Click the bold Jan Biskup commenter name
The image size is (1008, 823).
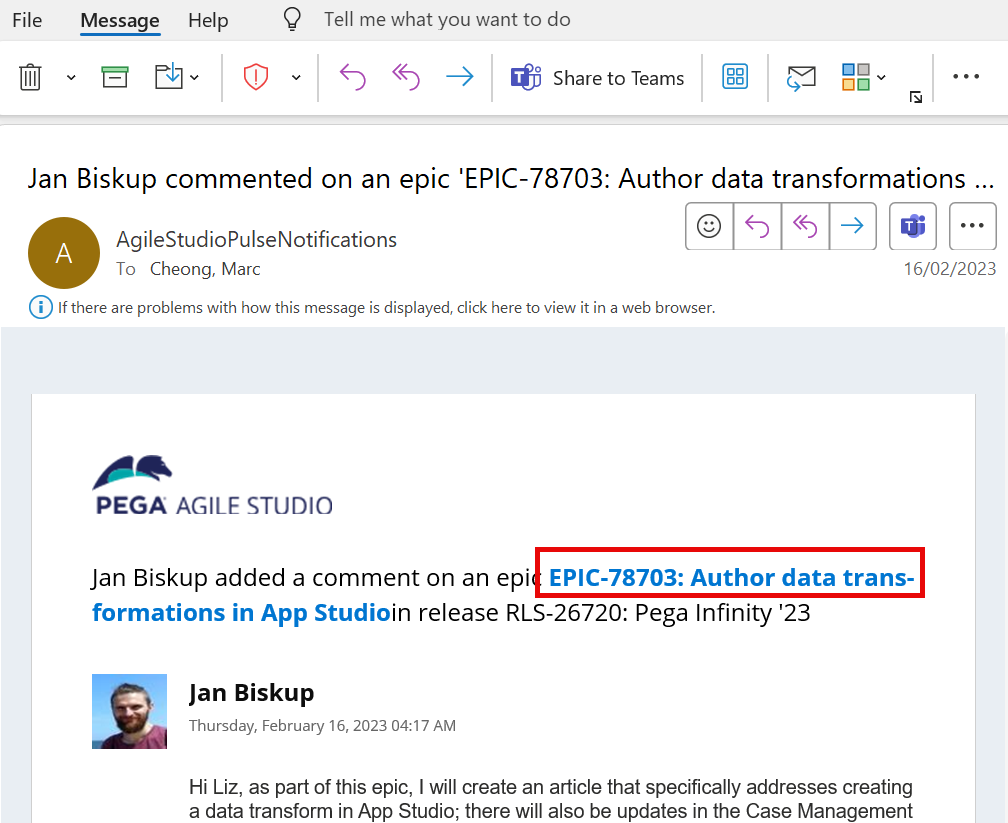tap(251, 692)
